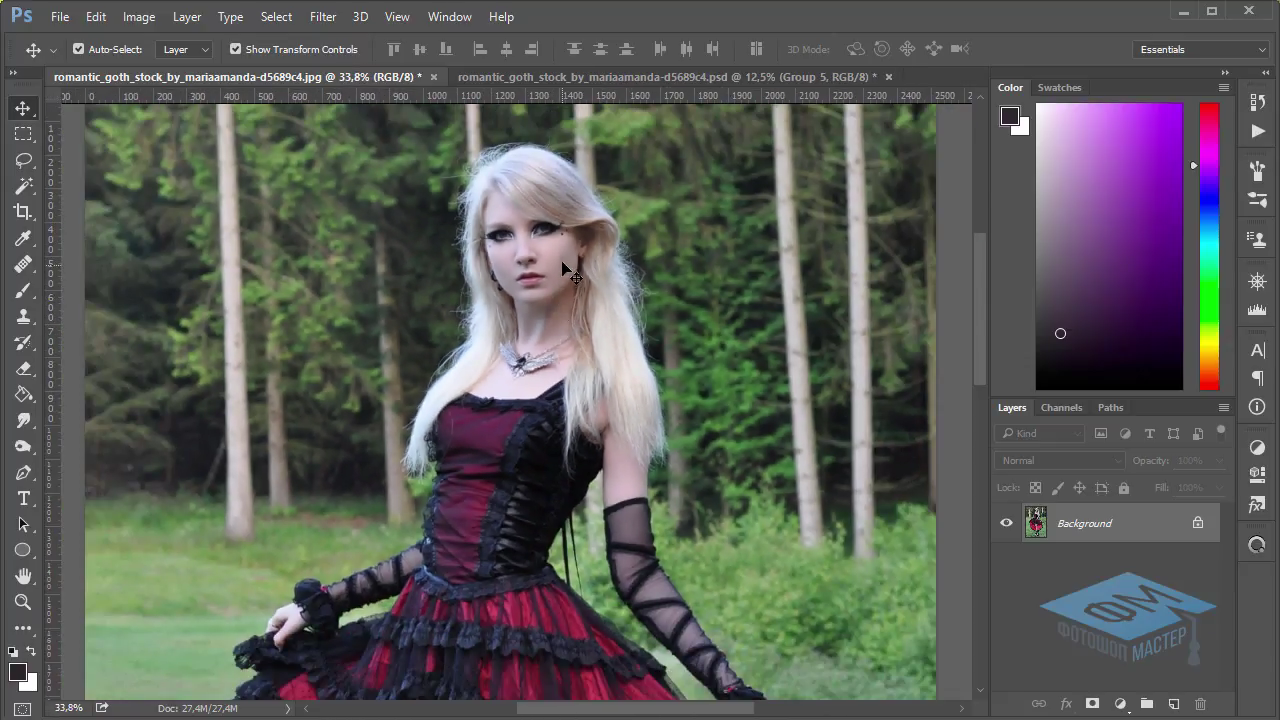Select the Lasso tool

[23, 160]
